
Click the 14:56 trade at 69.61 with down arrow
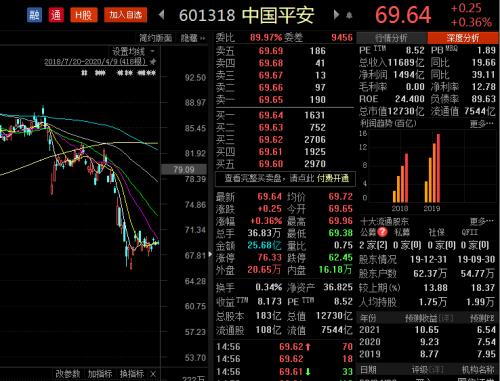pyautogui.click(x=284, y=371)
